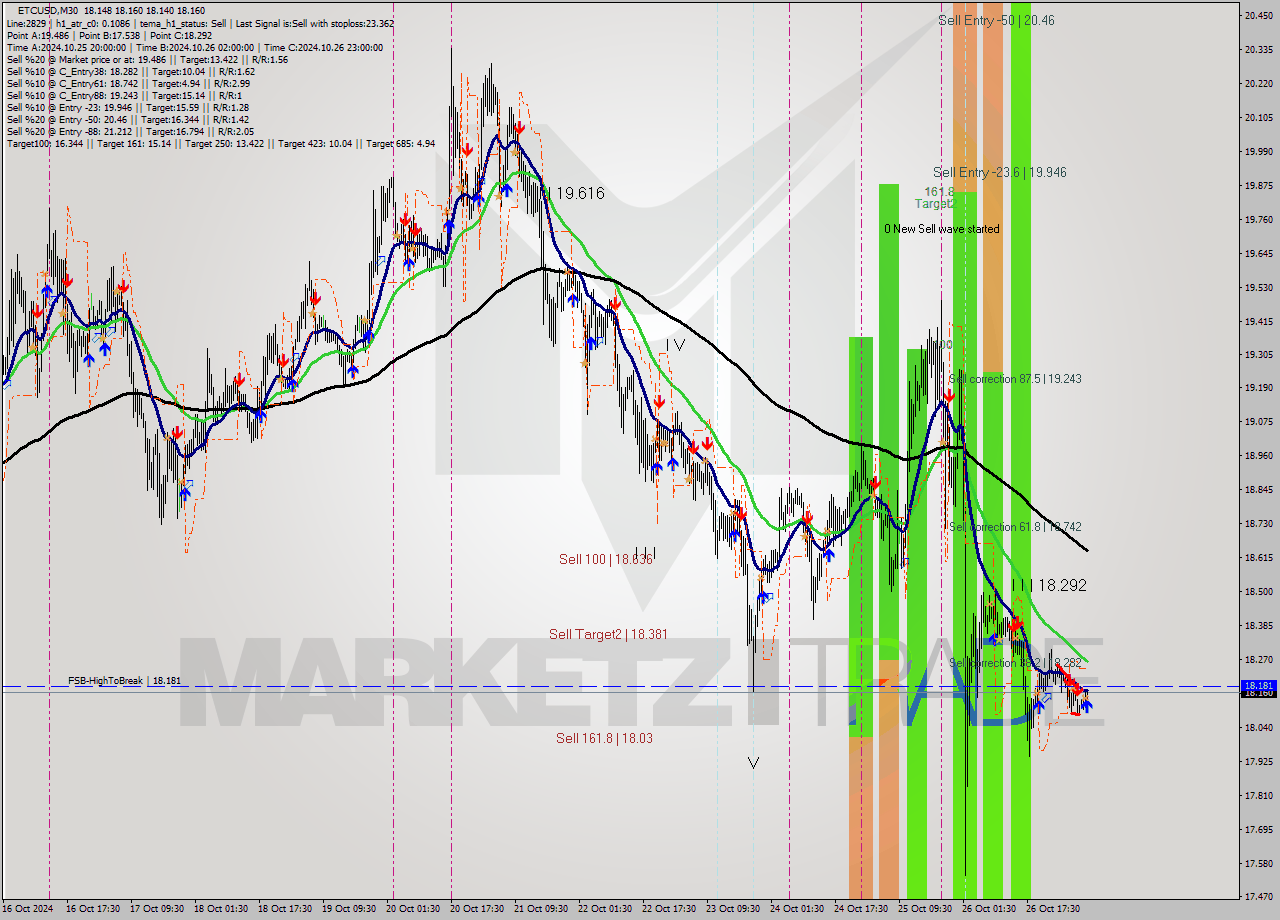Click the 20.105 price axis label
Viewport: 1280px width, 920px height.
pos(1258,117)
